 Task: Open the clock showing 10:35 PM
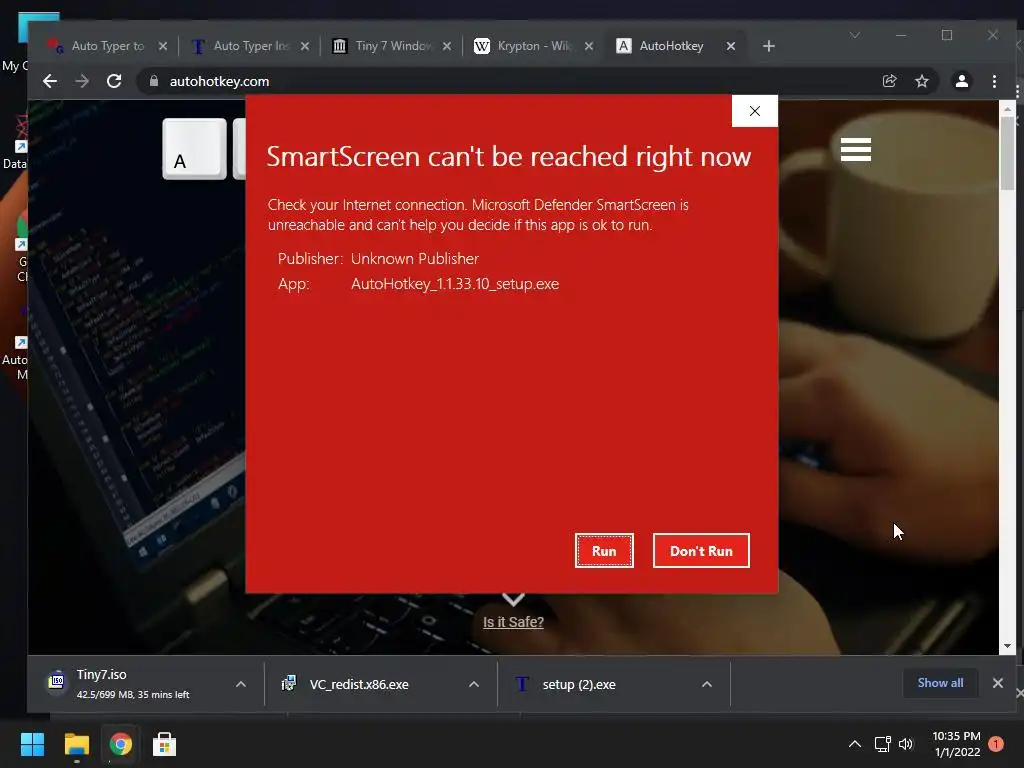[x=956, y=744]
